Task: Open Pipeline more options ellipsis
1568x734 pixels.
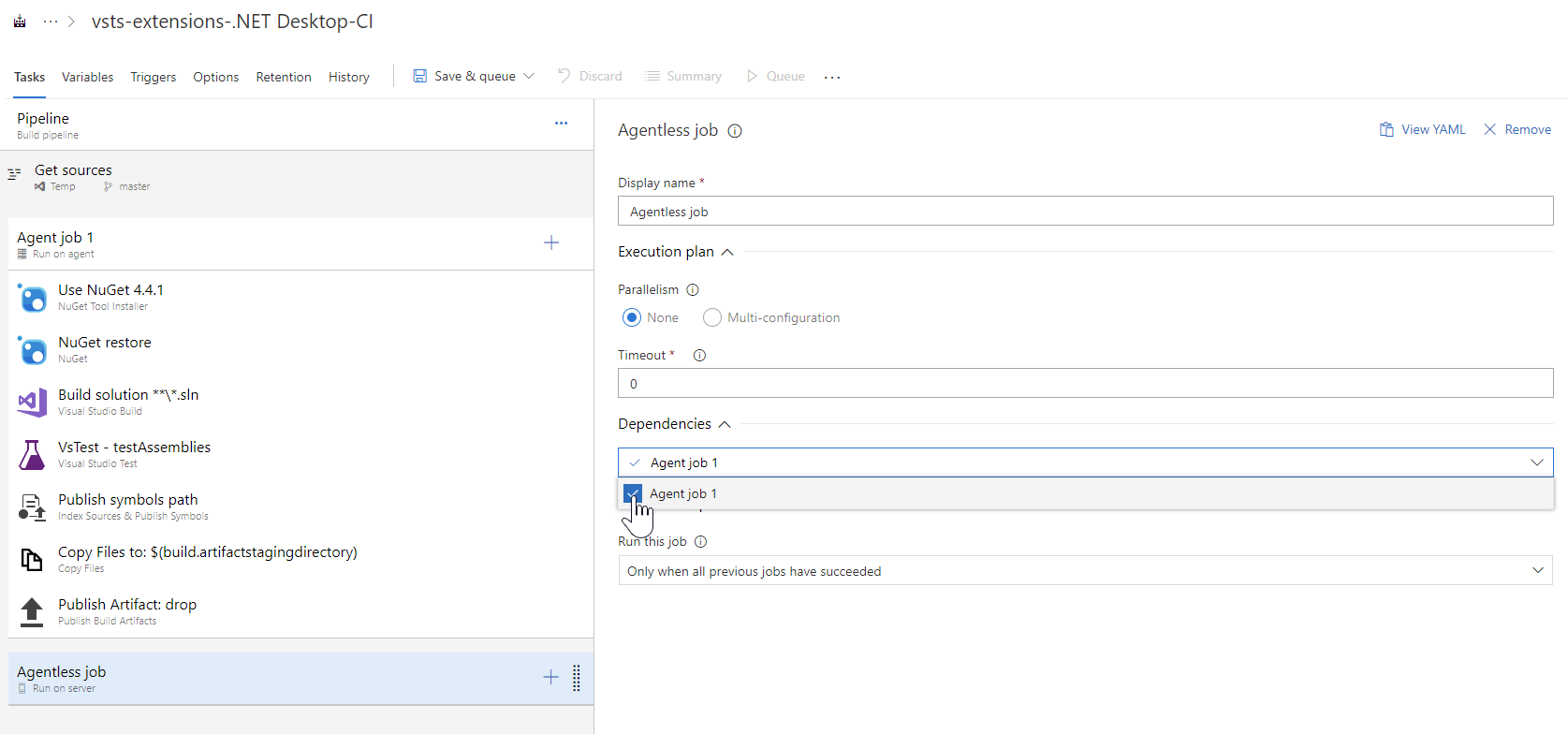Action: tap(561, 124)
